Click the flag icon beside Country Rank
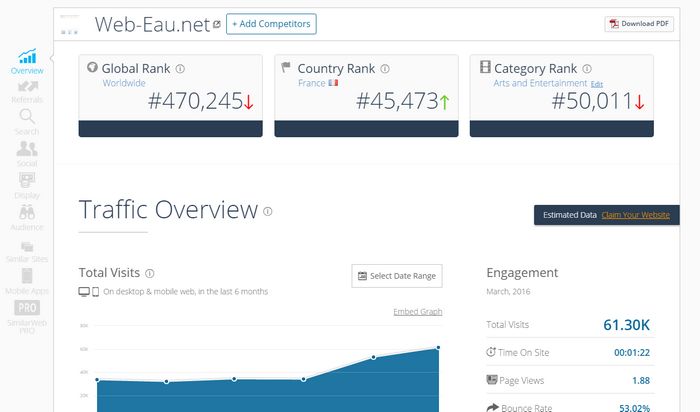Image resolution: width=700 pixels, height=412 pixels. click(x=286, y=67)
